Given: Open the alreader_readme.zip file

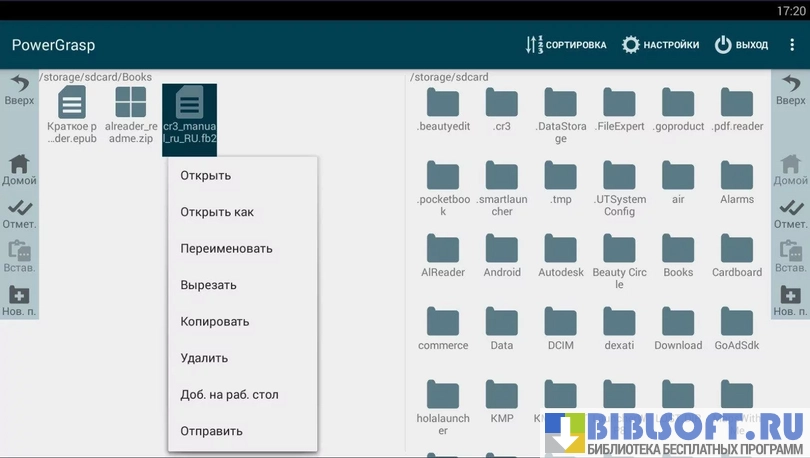Looking at the screenshot, I should [x=131, y=114].
